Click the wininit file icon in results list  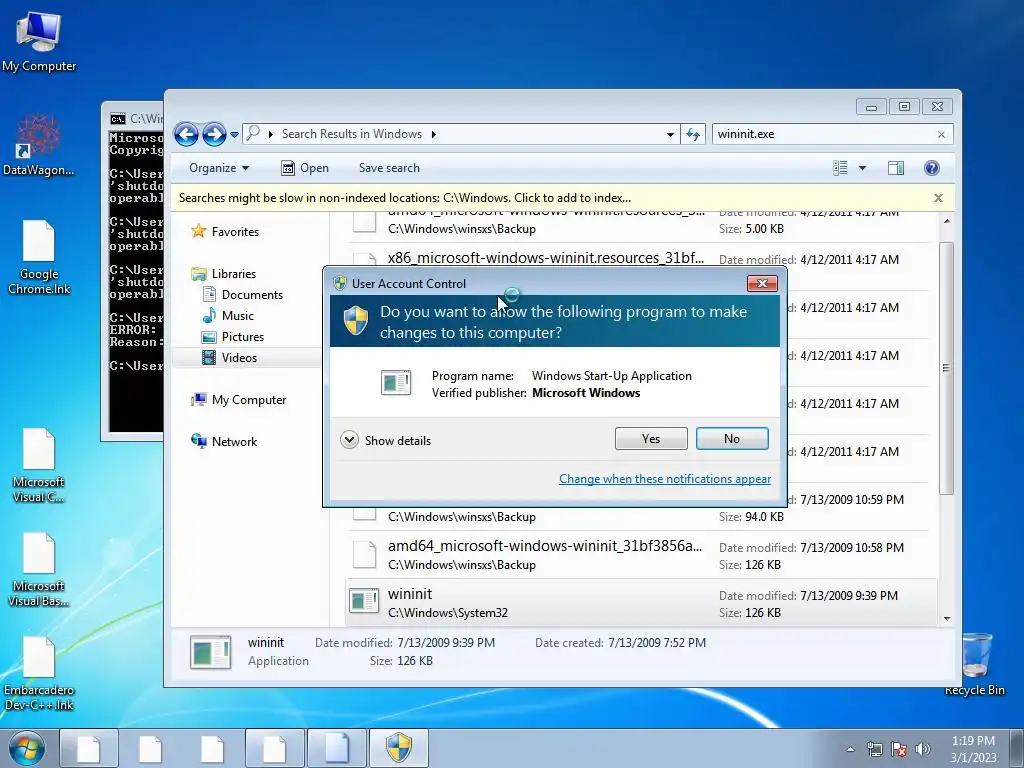(x=364, y=601)
